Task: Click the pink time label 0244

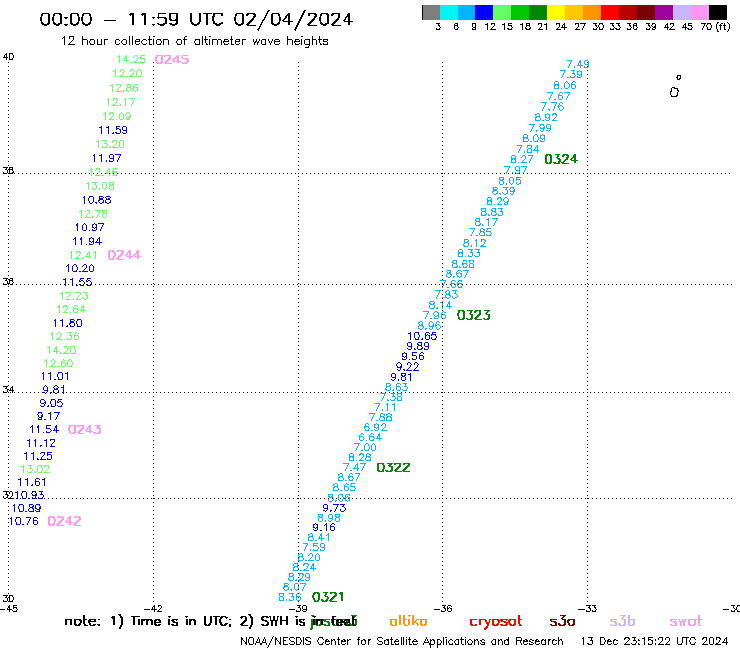Action: 124,255
